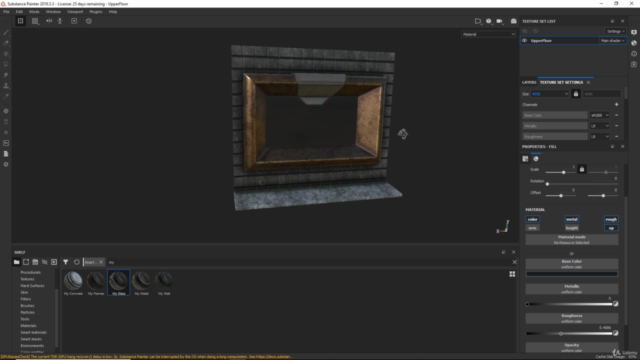Toggle the scale lock in Properties
This screenshot has width=640, height=360.
pyautogui.click(x=582, y=169)
